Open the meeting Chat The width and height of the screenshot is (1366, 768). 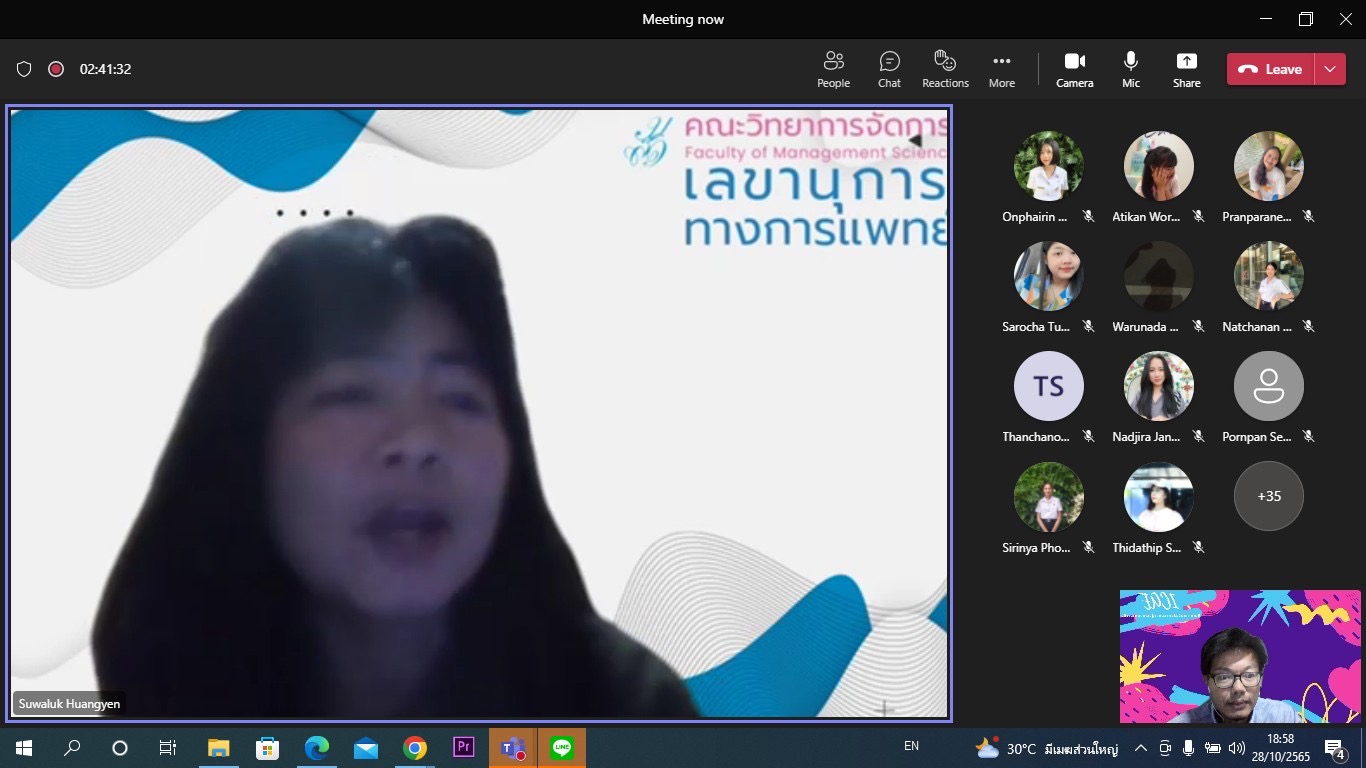tap(889, 69)
